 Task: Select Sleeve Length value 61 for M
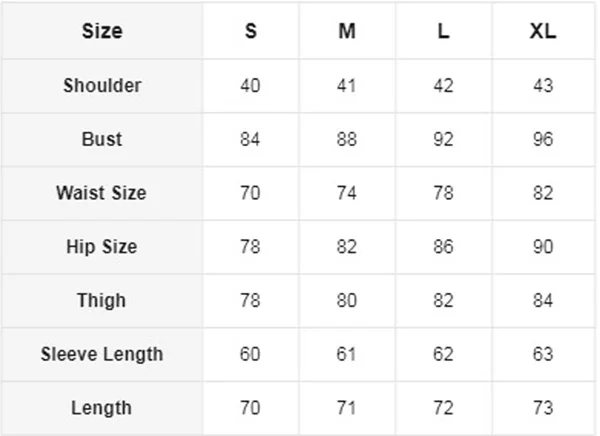pyautogui.click(x=347, y=354)
